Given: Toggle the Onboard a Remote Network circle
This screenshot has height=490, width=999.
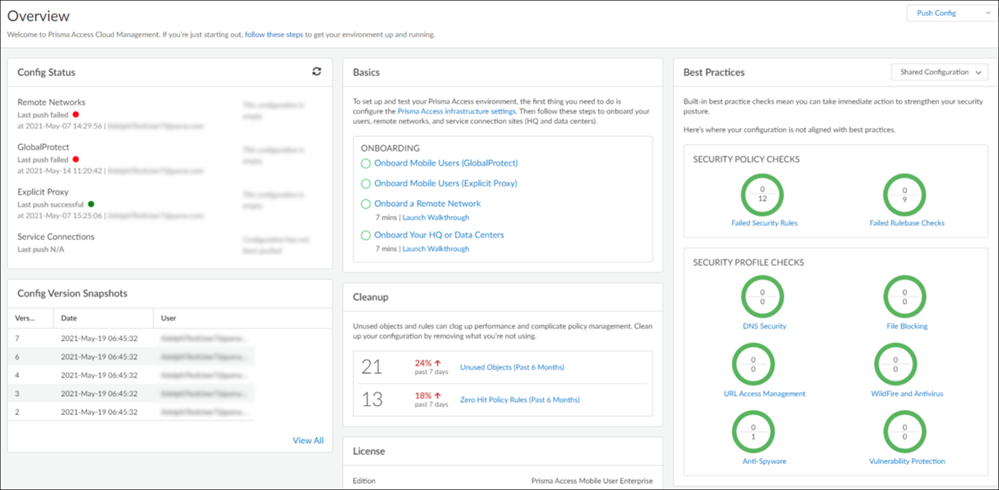Looking at the screenshot, I should [x=366, y=204].
